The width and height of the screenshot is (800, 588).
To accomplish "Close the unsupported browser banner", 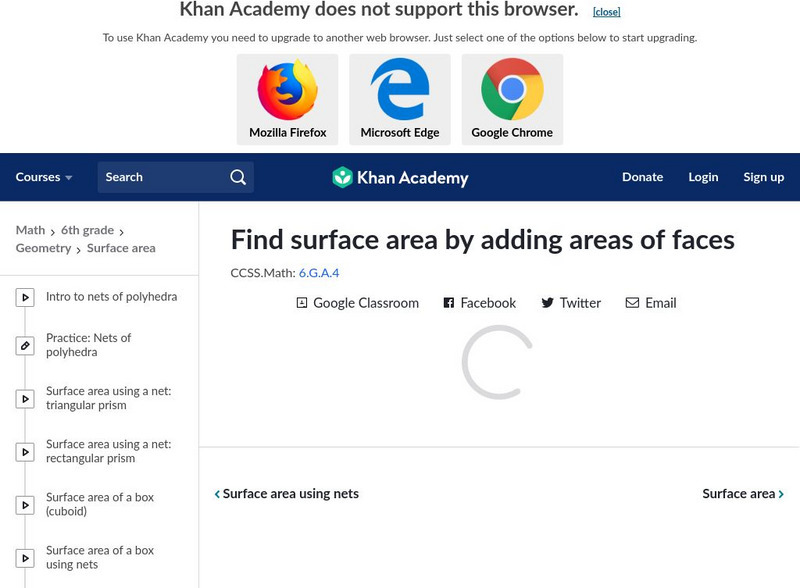I will (x=606, y=12).
